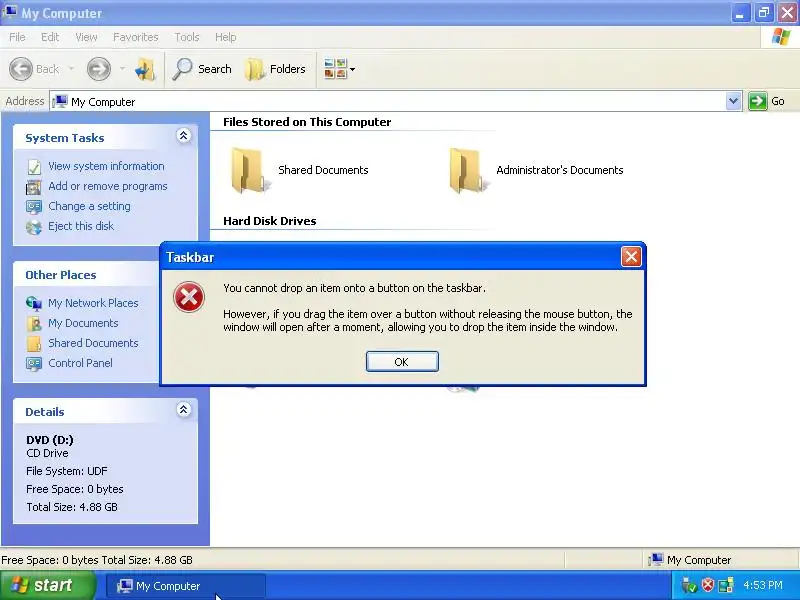The image size is (800, 600).
Task: Click the status bar My Computer zone
Action: pyautogui.click(x=720, y=560)
